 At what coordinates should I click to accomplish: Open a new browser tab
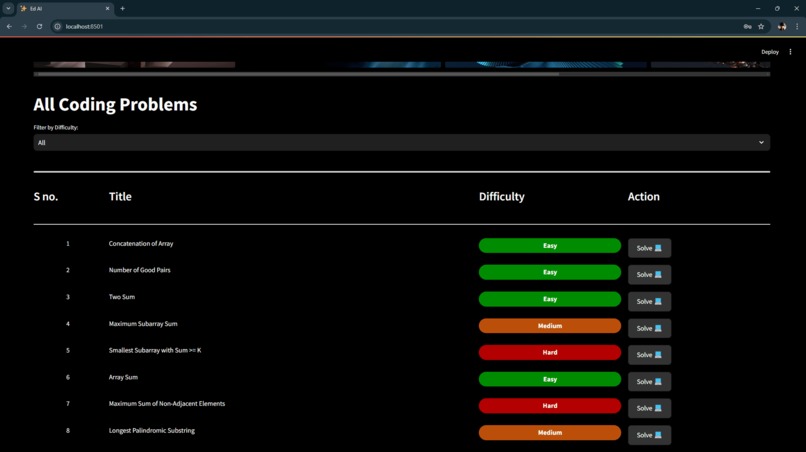(x=122, y=8)
